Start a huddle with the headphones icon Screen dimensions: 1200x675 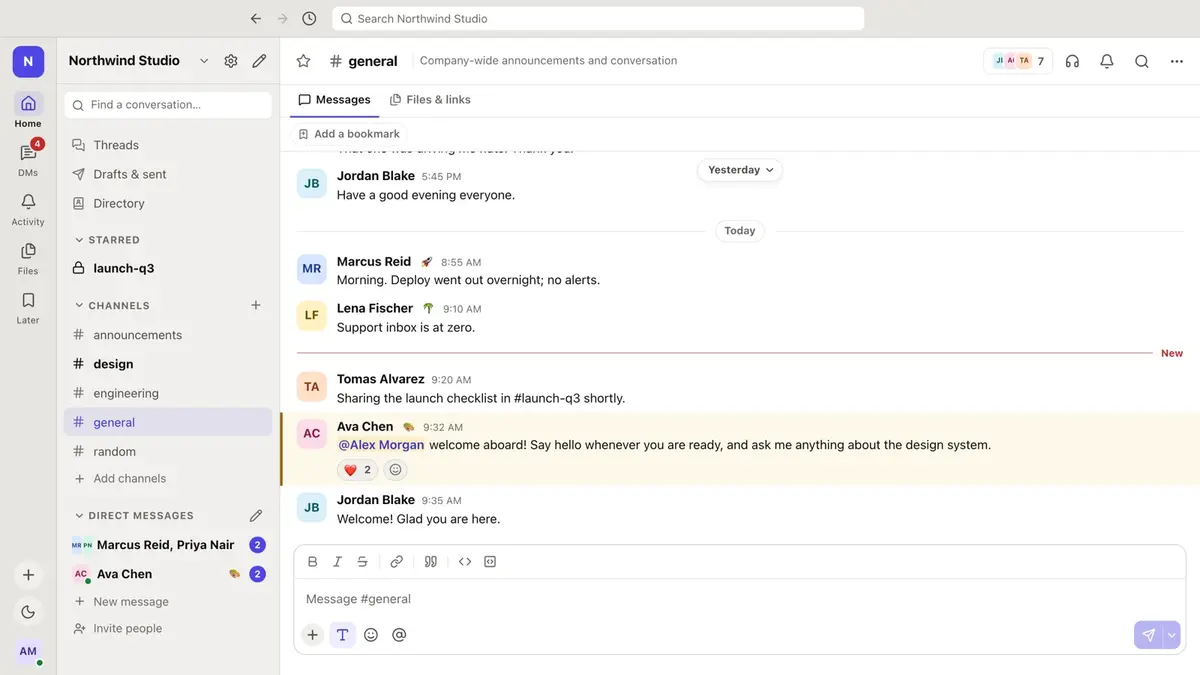point(1072,61)
